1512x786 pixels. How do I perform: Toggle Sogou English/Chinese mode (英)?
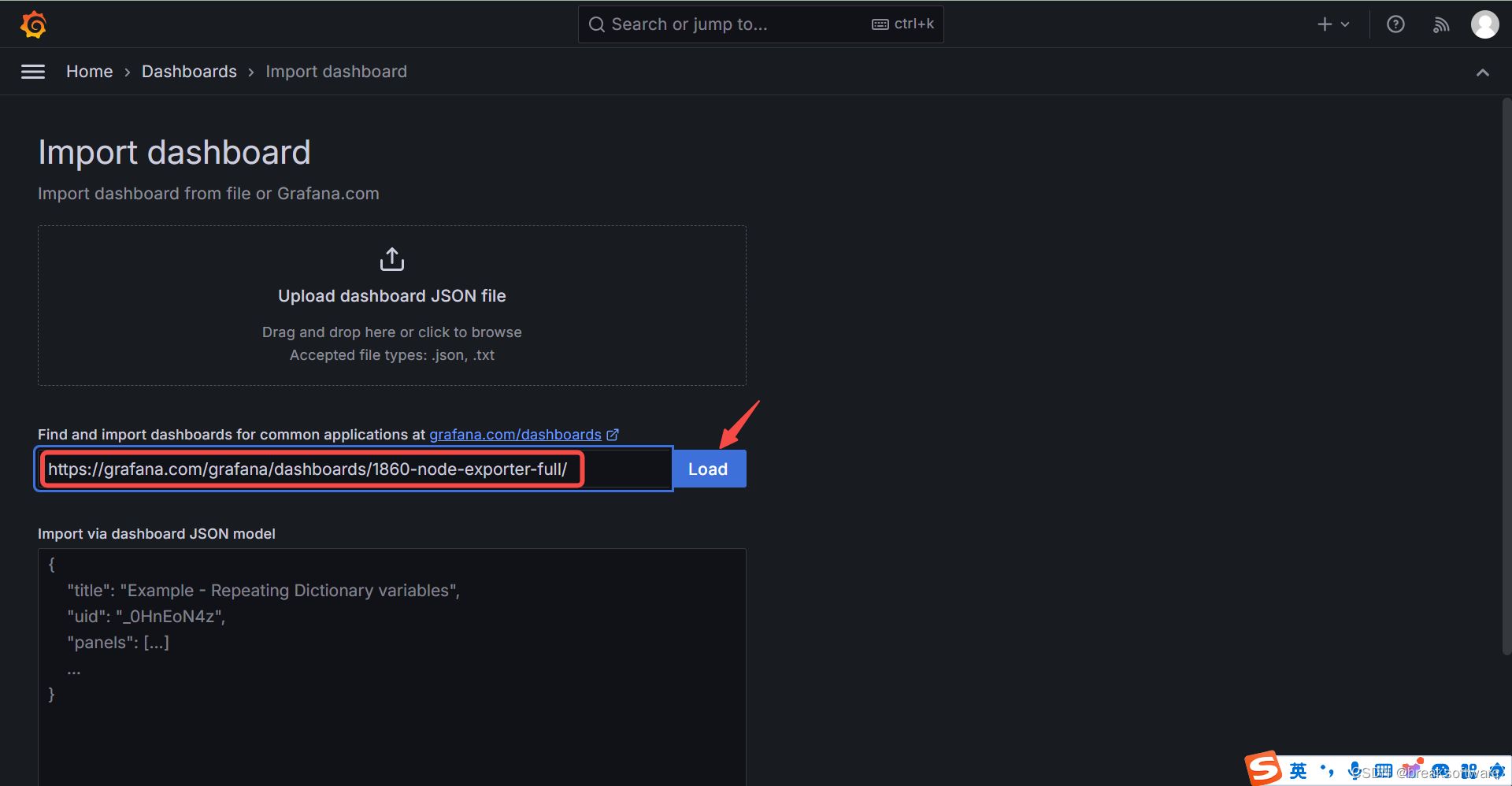tap(1298, 770)
